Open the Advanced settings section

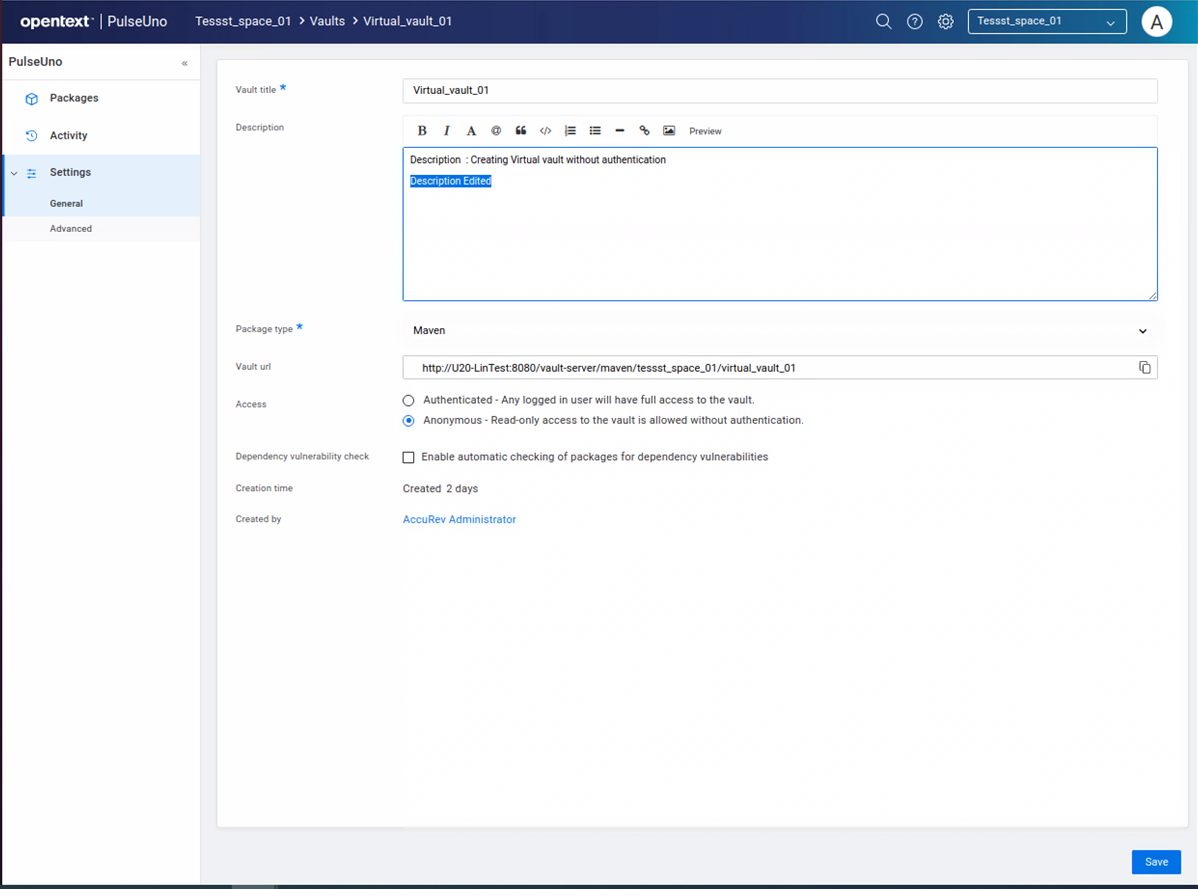point(71,229)
